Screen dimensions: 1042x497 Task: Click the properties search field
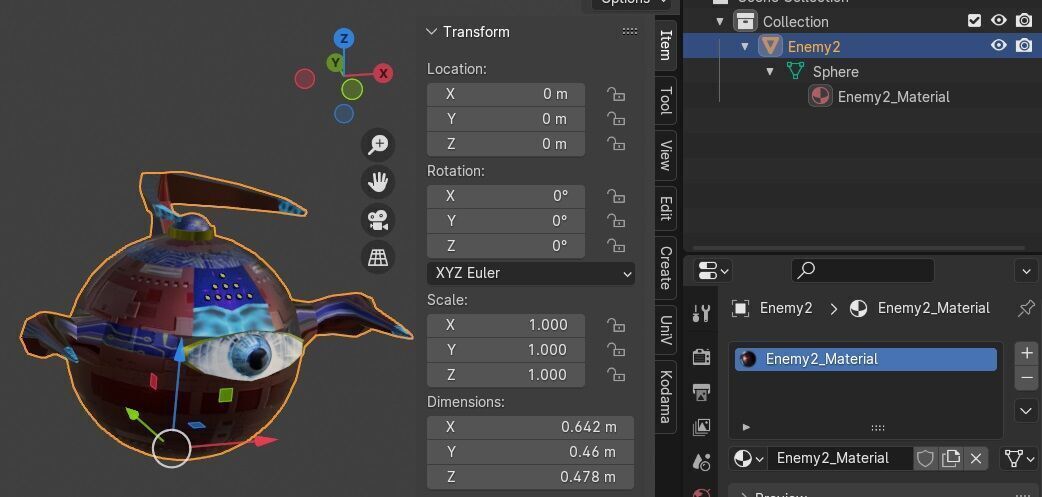coord(863,270)
